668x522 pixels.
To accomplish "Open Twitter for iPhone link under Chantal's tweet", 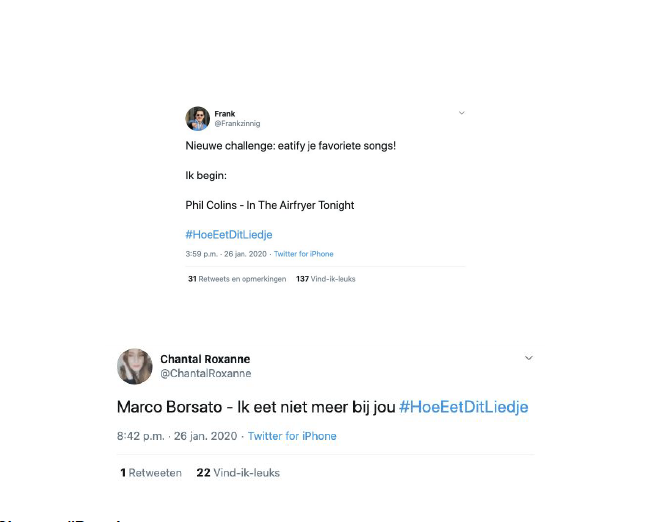I will (x=292, y=436).
